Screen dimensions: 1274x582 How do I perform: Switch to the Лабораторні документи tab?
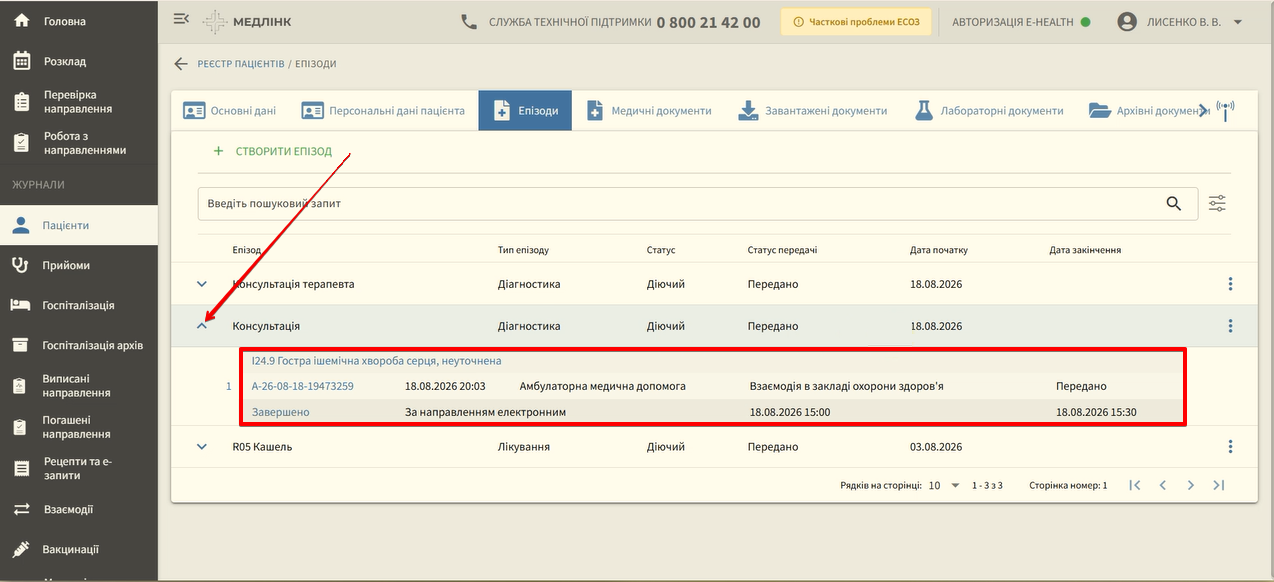pos(988,110)
